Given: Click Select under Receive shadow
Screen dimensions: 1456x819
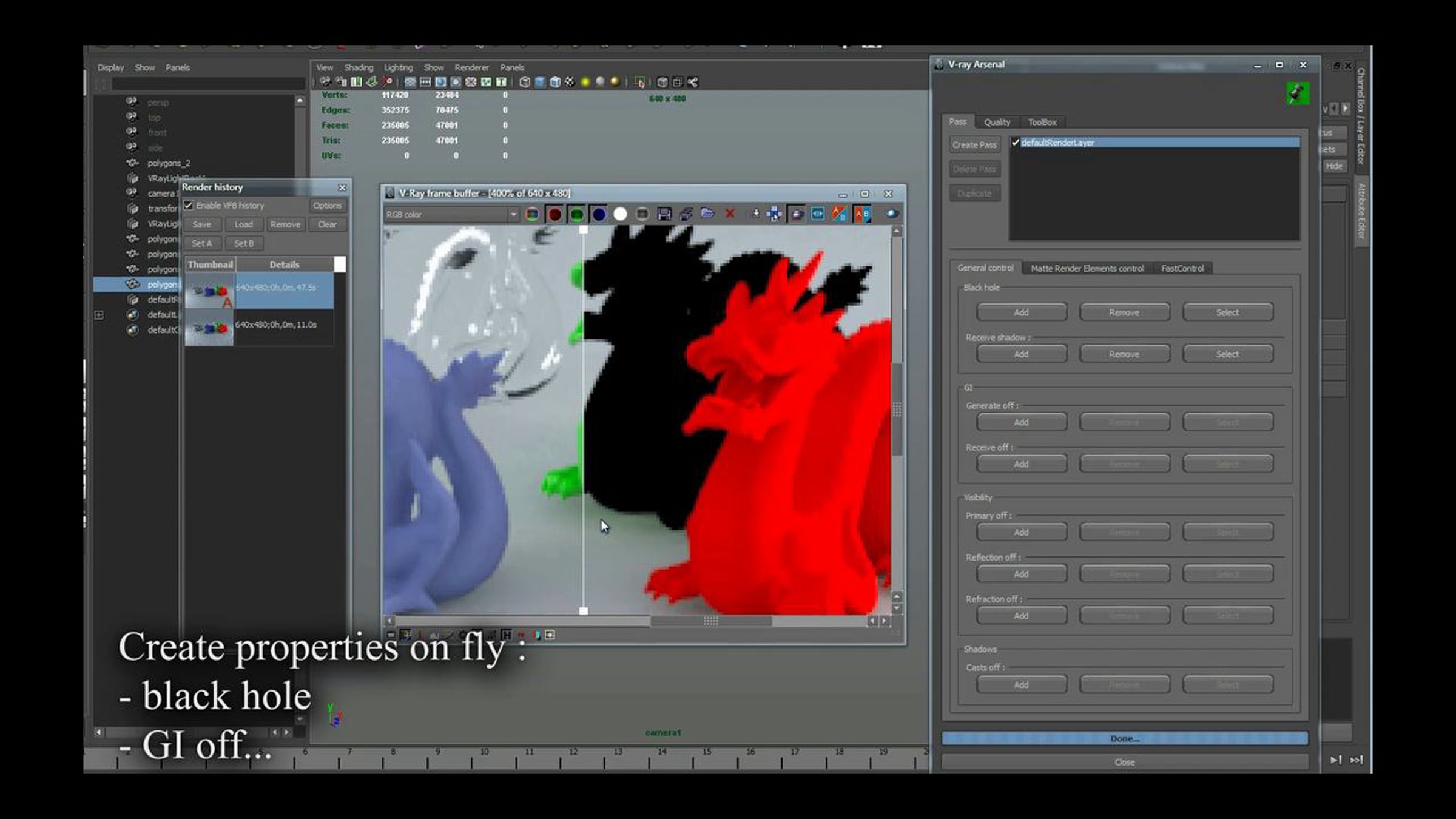Looking at the screenshot, I should pos(1227,354).
